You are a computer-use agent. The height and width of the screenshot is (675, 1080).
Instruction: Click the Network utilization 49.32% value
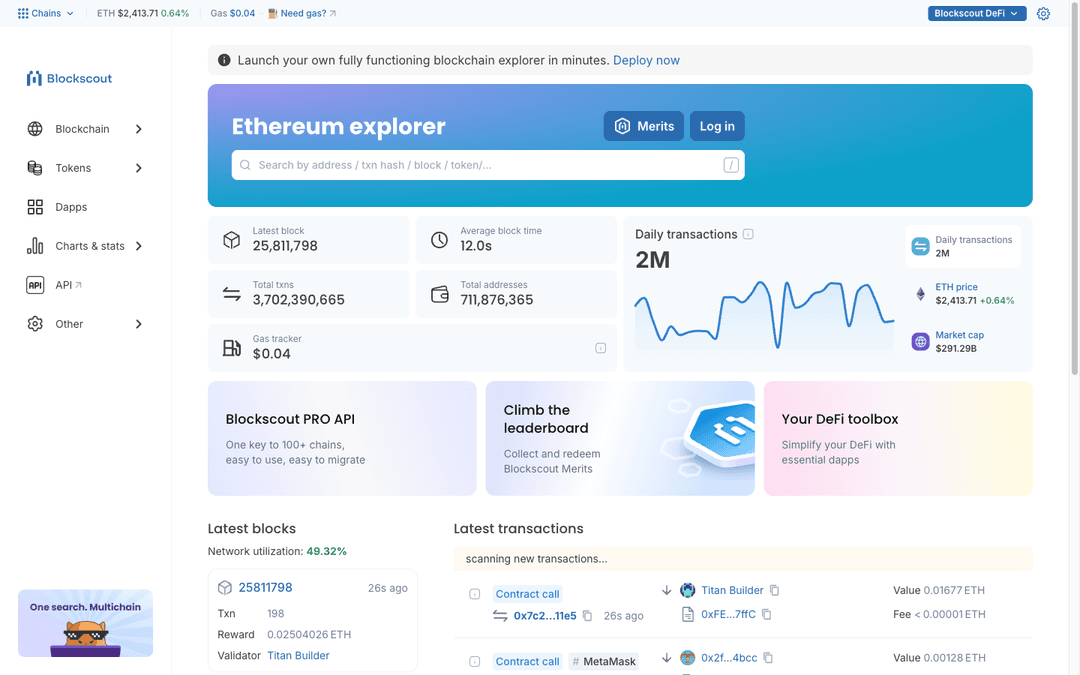(326, 552)
